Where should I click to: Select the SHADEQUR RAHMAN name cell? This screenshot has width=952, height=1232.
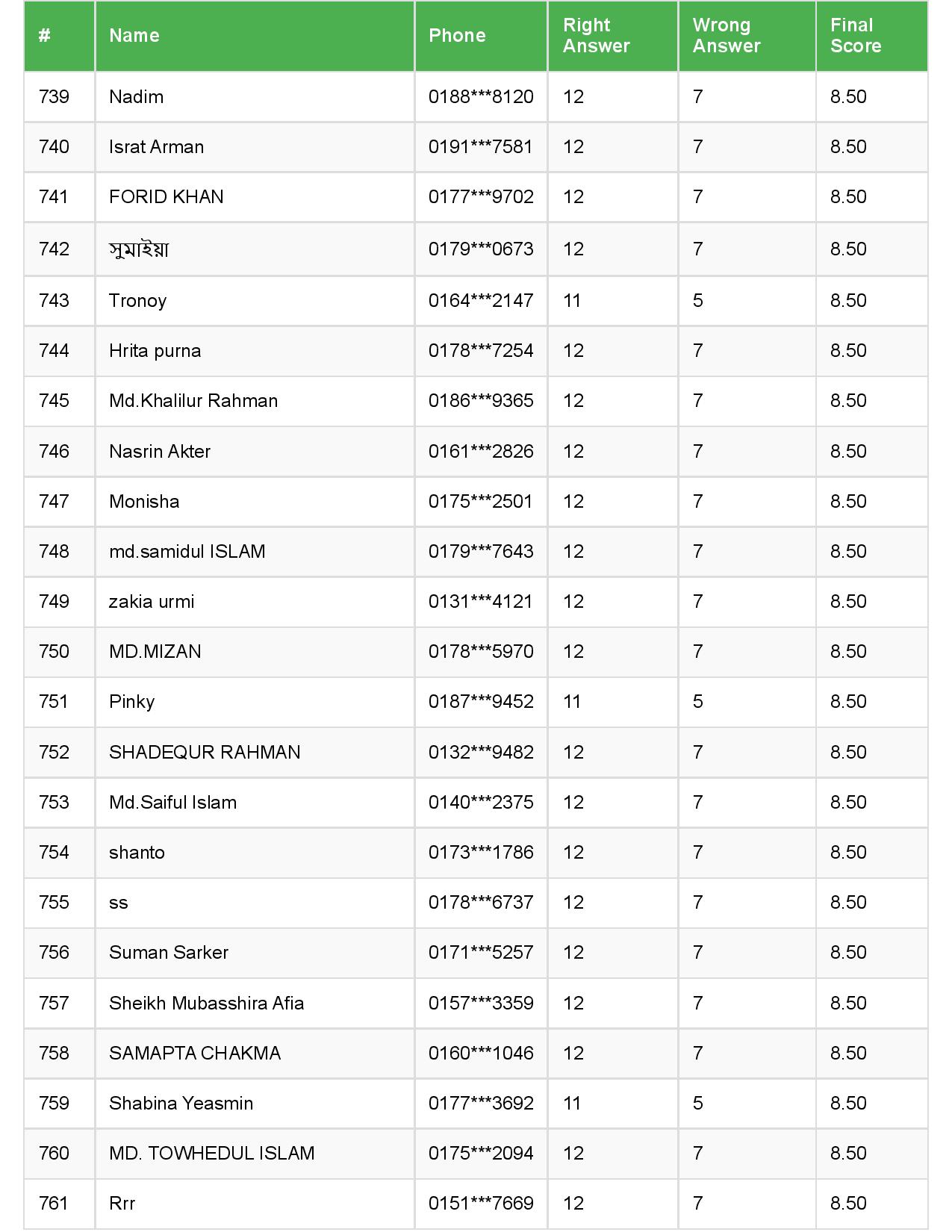pyautogui.click(x=205, y=753)
